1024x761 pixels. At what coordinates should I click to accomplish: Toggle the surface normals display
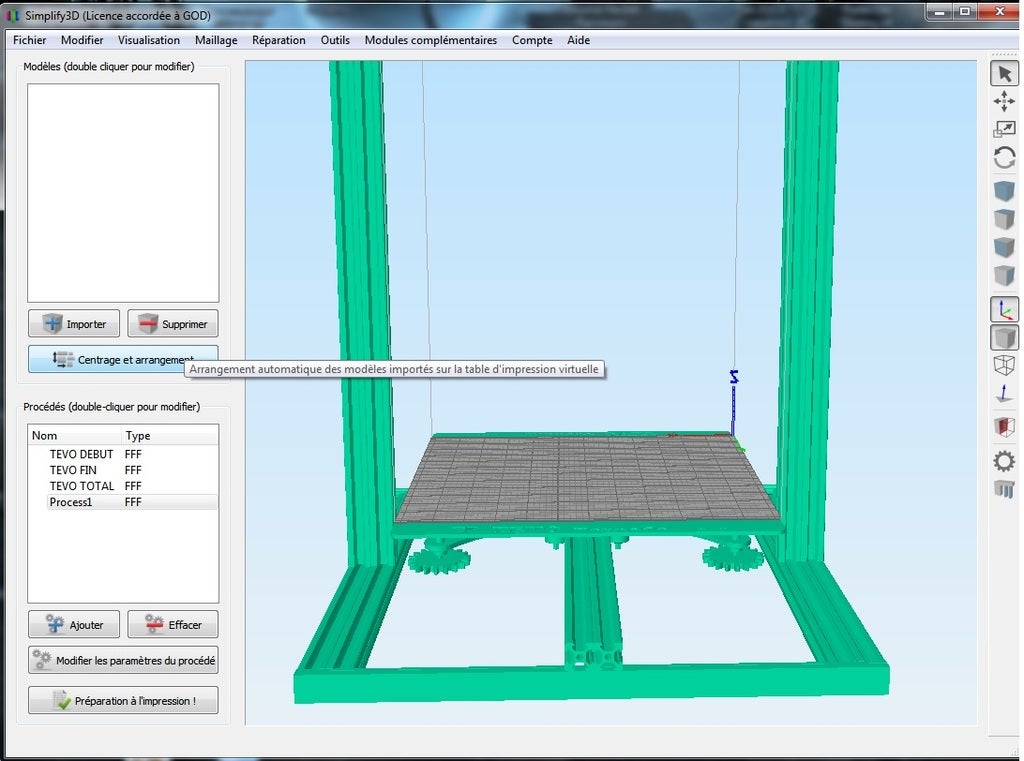tap(1004, 393)
